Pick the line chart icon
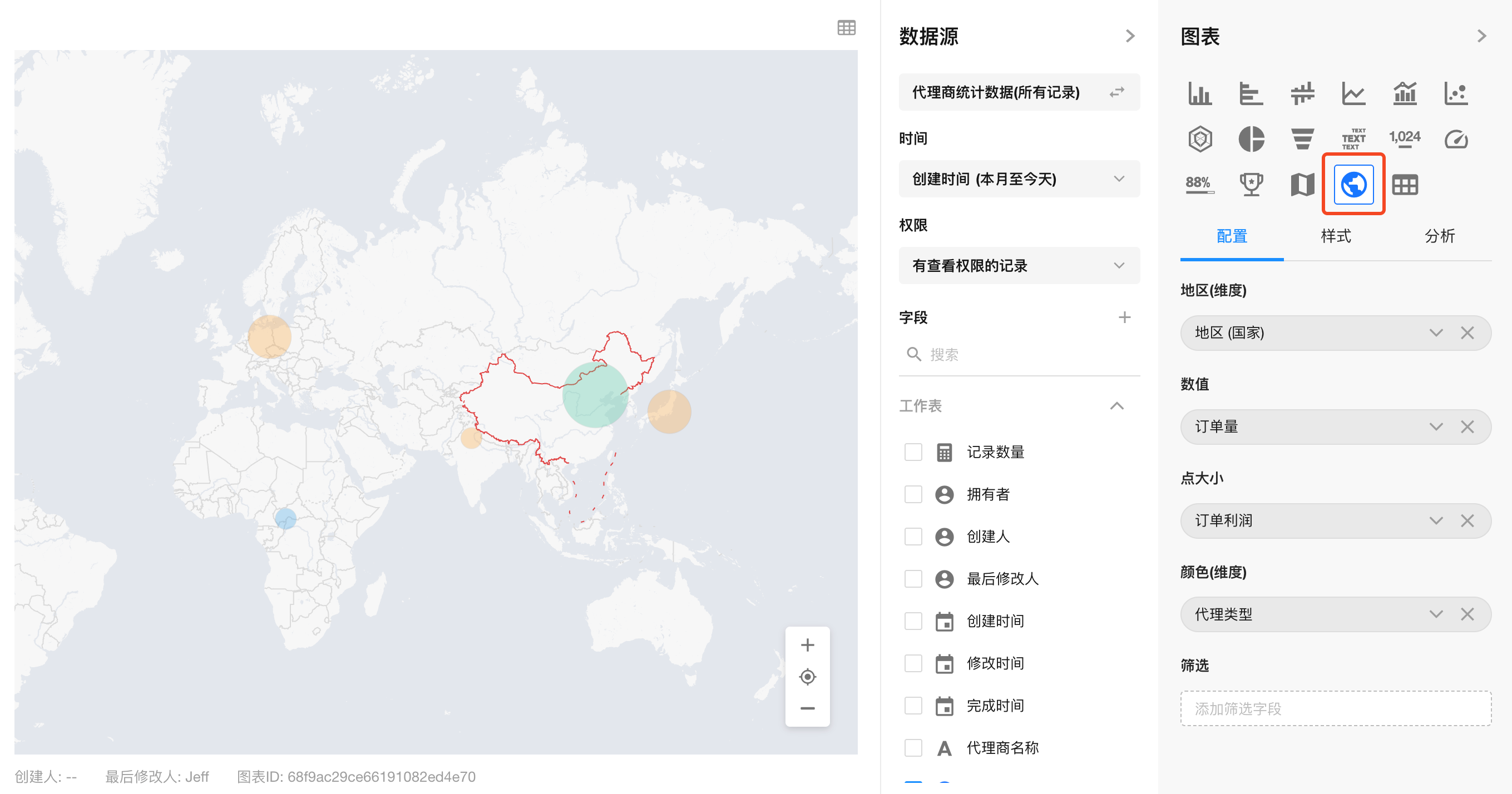1512x794 pixels. pos(1353,93)
